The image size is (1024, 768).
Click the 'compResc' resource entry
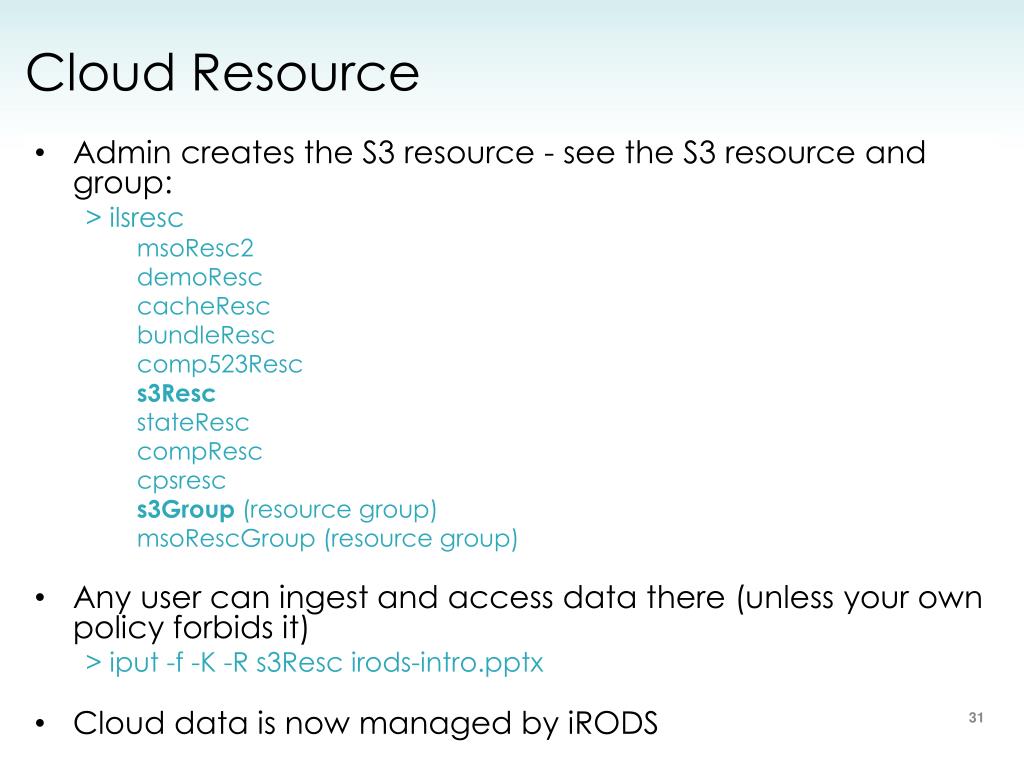point(199,452)
